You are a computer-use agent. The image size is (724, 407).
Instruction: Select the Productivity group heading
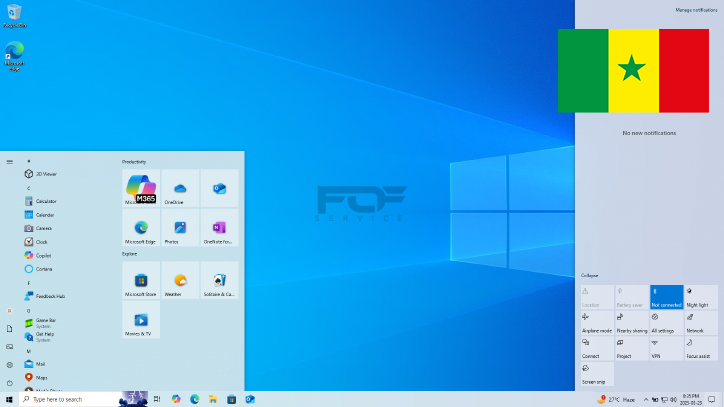click(x=134, y=162)
